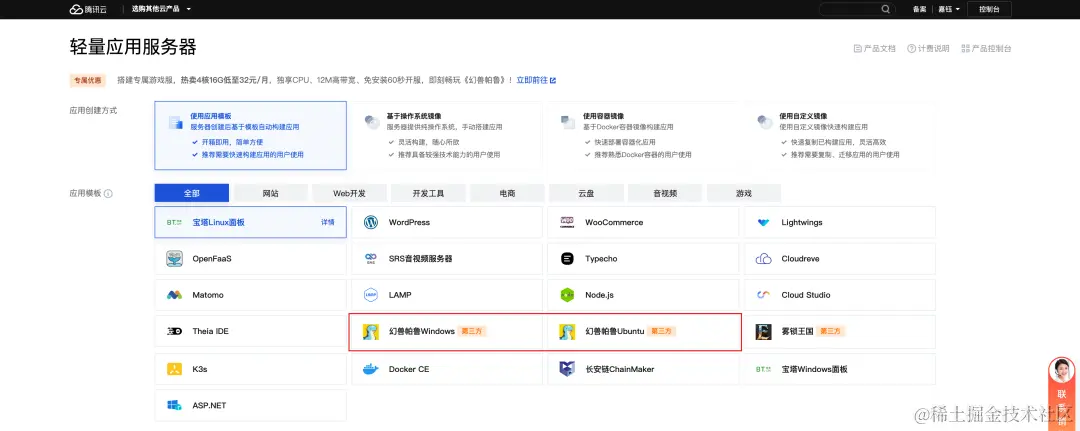This screenshot has height=431, width=1080.
Task: Click the "LAMP" template name
Action: (x=399, y=295)
